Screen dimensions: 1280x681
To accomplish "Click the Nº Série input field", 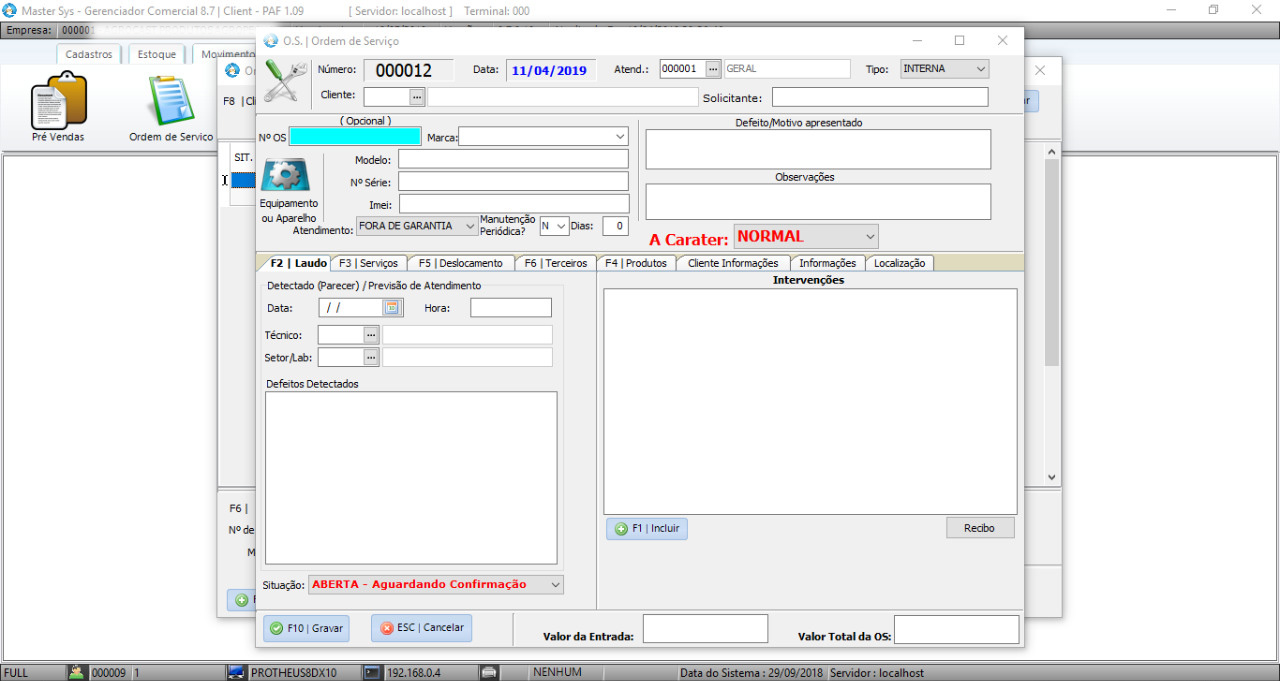I will pyautogui.click(x=513, y=182).
